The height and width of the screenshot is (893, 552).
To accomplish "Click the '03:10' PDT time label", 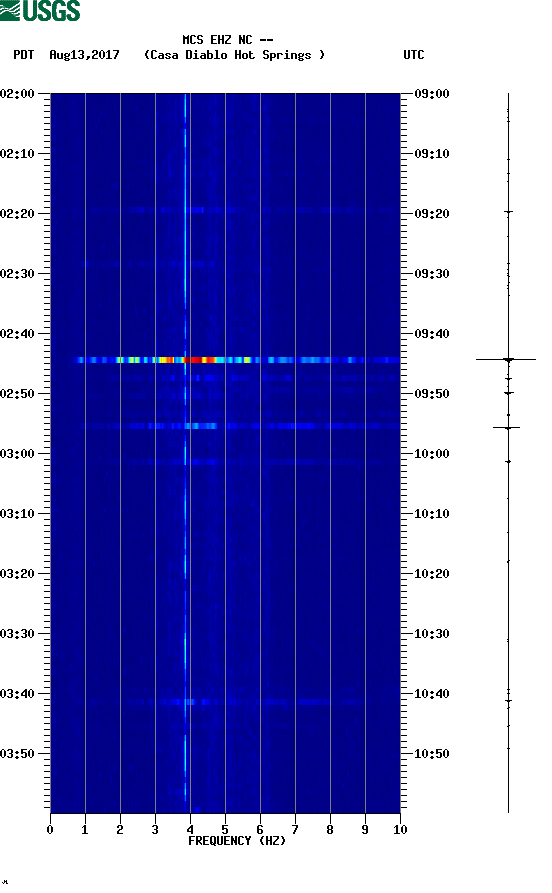I will point(17,514).
